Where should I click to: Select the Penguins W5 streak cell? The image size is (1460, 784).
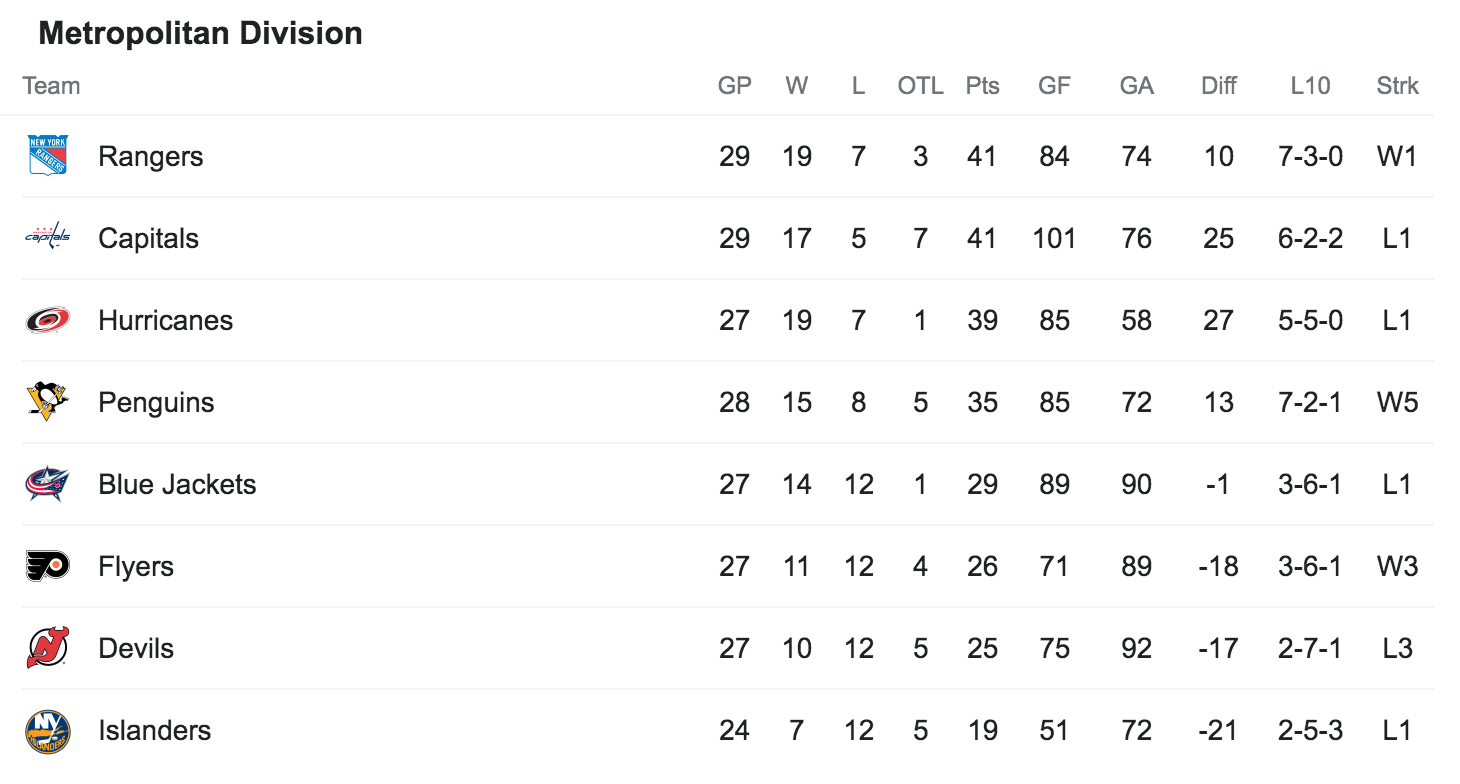click(1397, 403)
